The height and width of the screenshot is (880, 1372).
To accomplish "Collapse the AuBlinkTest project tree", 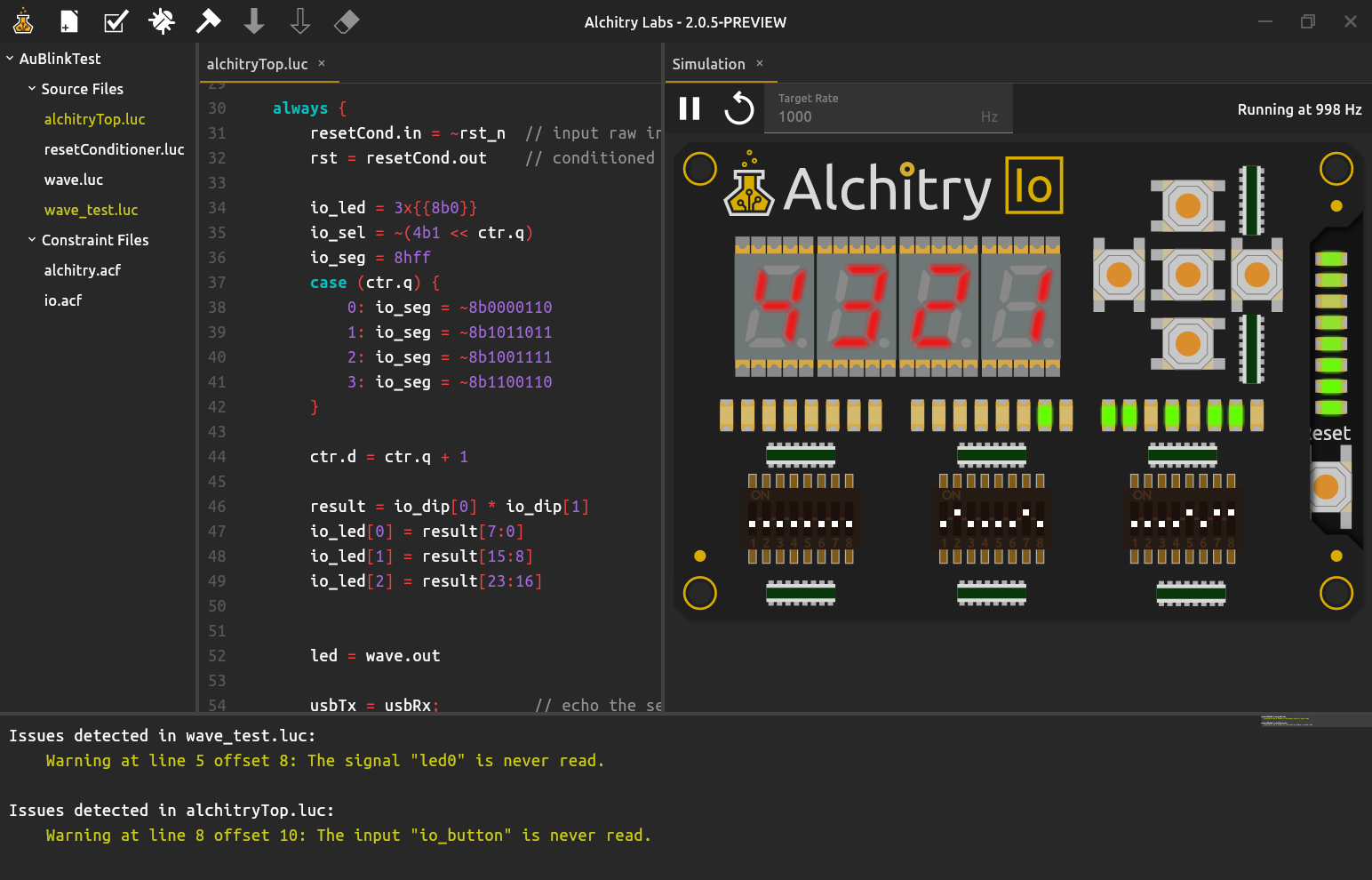I will [x=9, y=59].
